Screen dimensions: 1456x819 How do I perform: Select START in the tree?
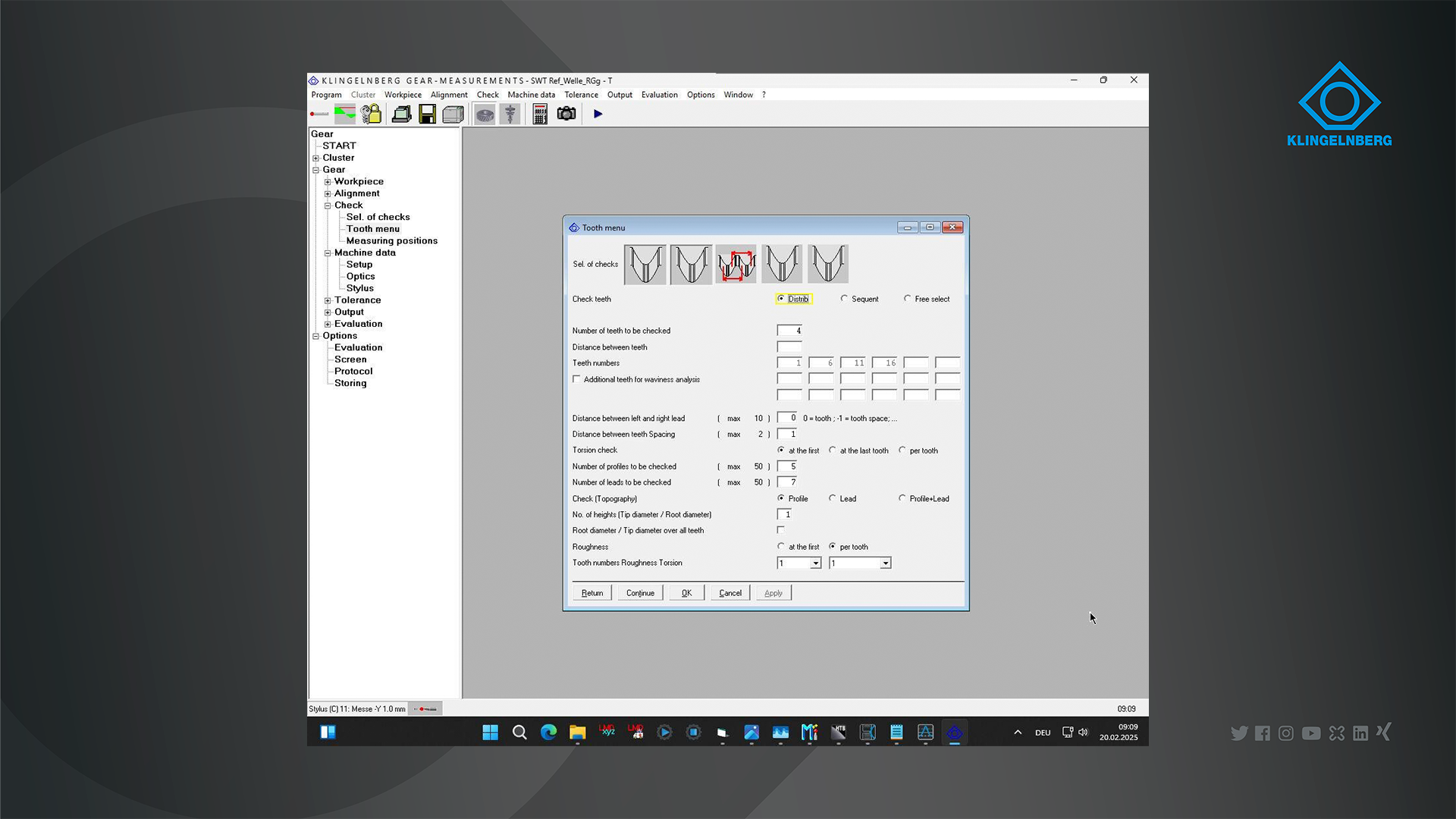339,146
